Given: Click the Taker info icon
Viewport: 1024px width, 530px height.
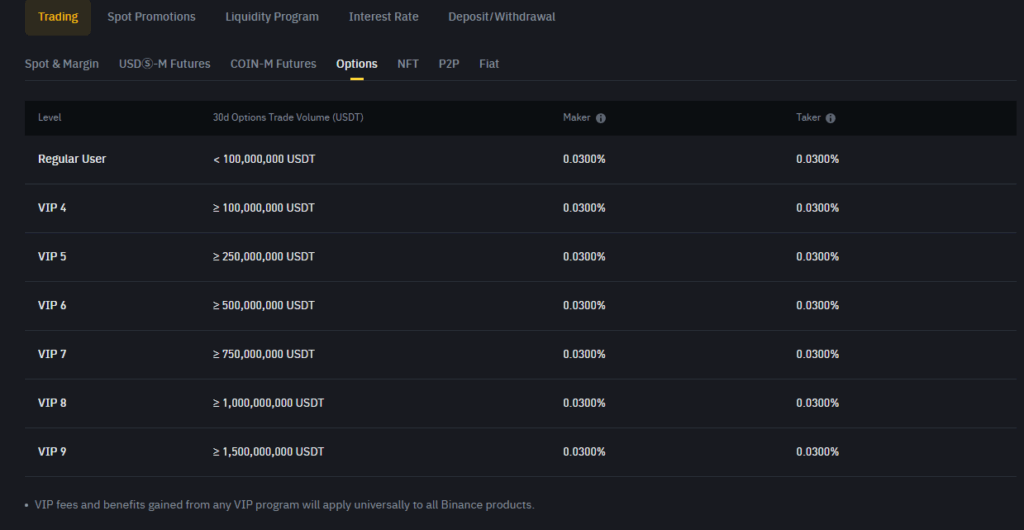Looking at the screenshot, I should [x=830, y=118].
